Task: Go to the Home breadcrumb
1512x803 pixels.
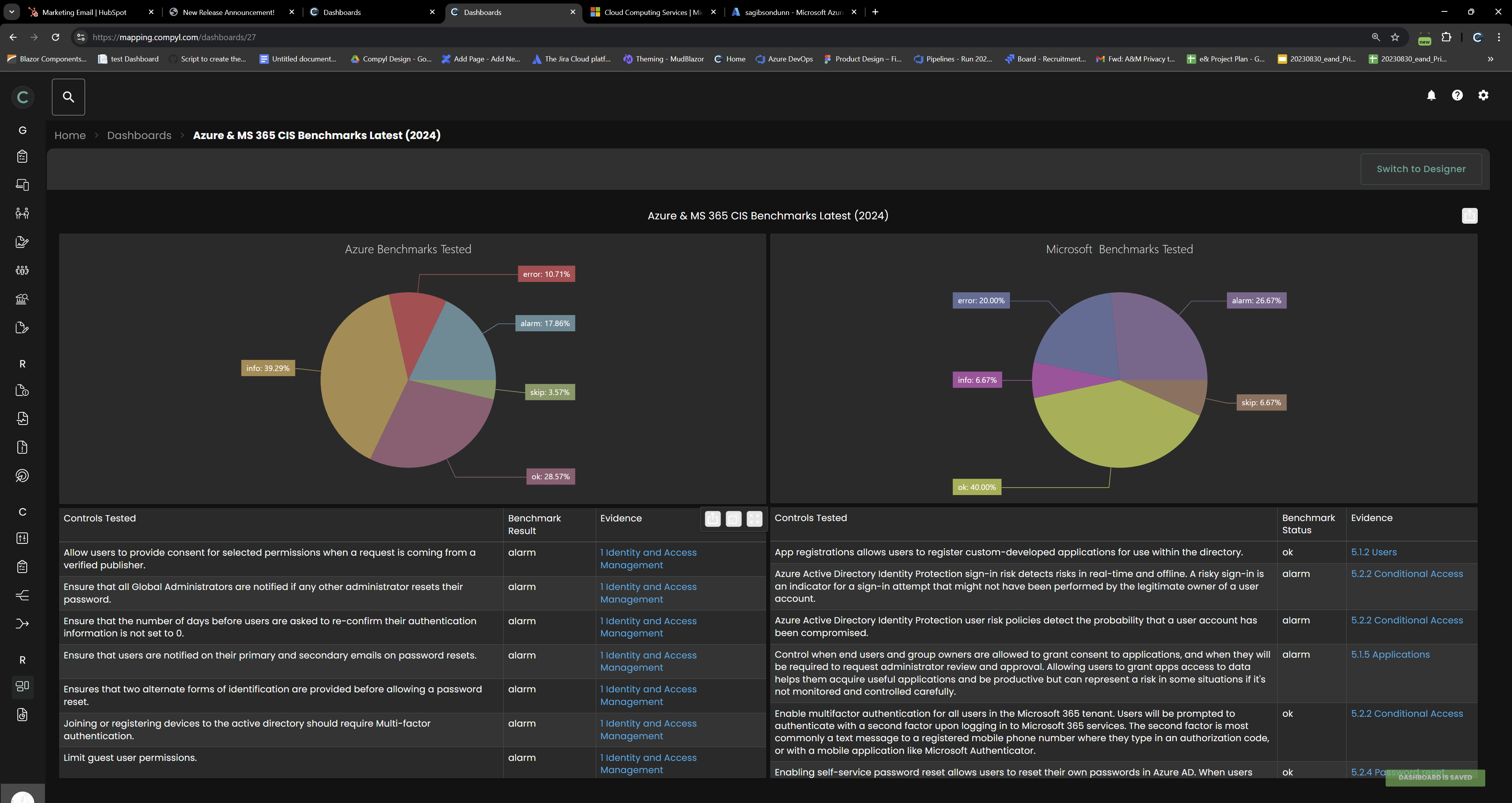Action: [70, 135]
